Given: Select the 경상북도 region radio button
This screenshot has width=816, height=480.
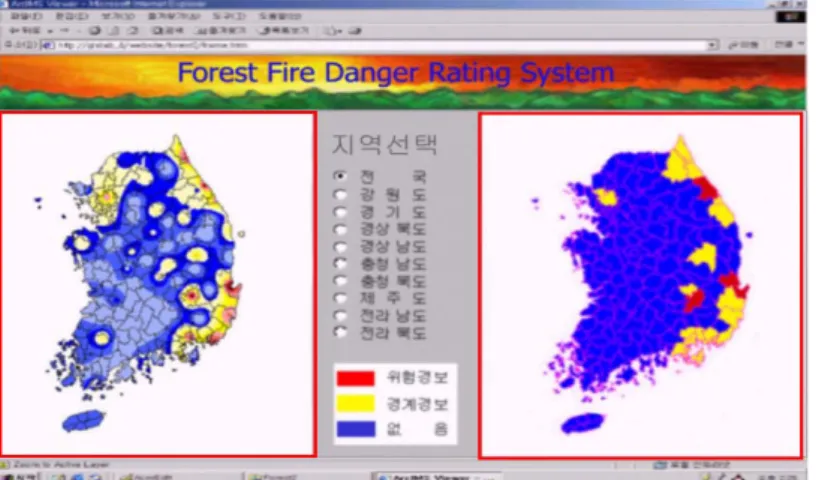Looking at the screenshot, I should click(340, 229).
